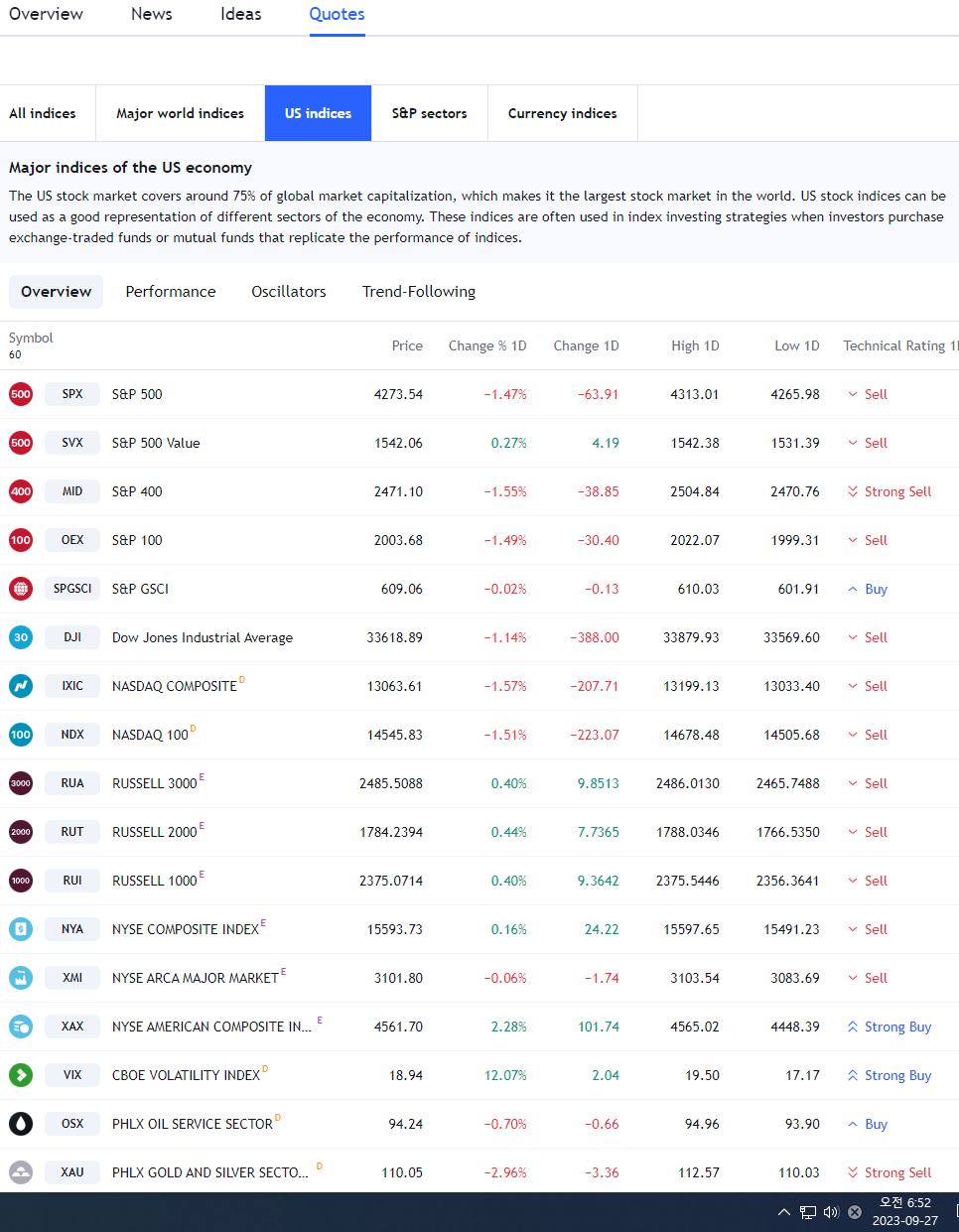Click the PHLX Oil Service drop icon

point(21,1124)
